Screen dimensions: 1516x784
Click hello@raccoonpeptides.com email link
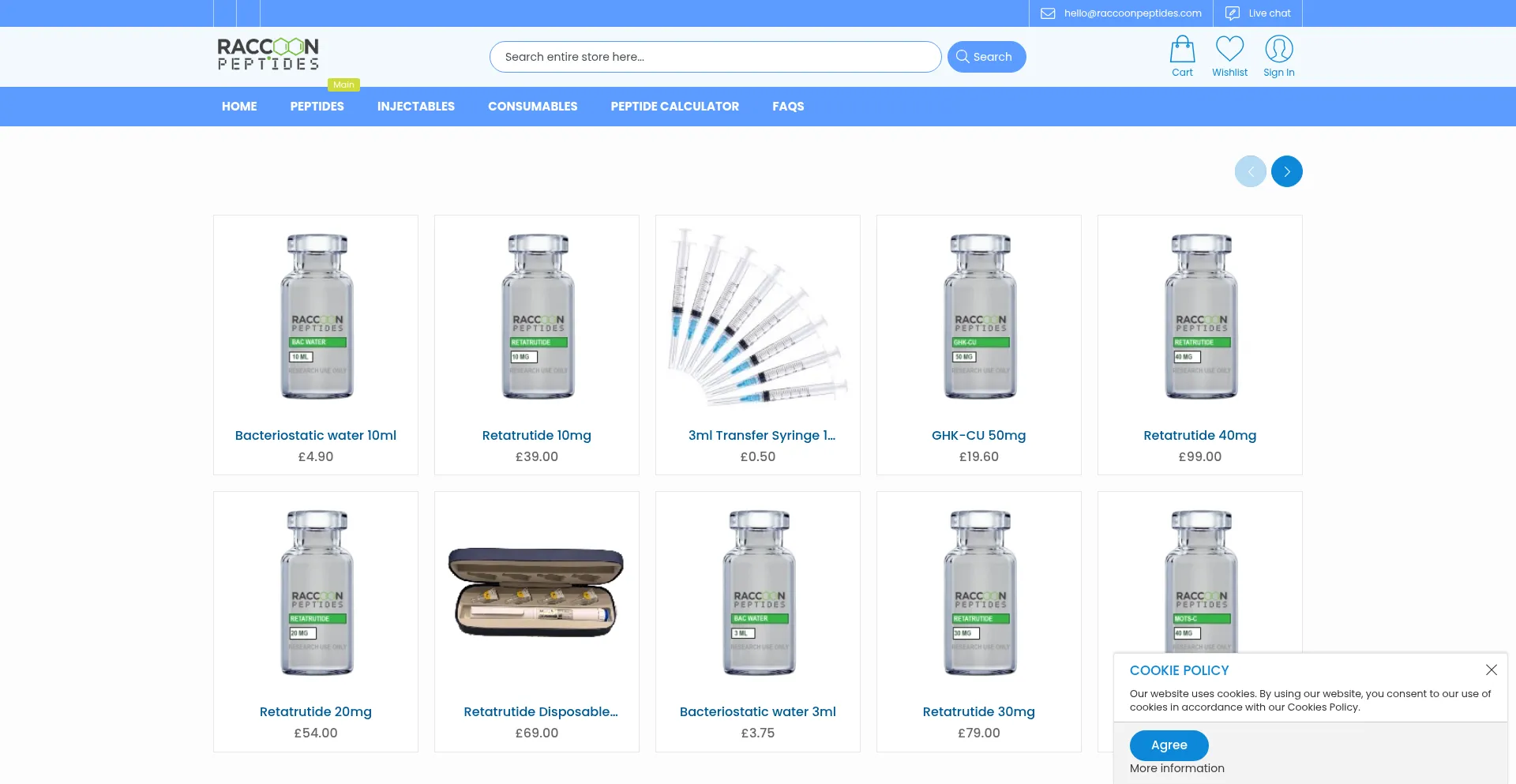pyautogui.click(x=1132, y=13)
